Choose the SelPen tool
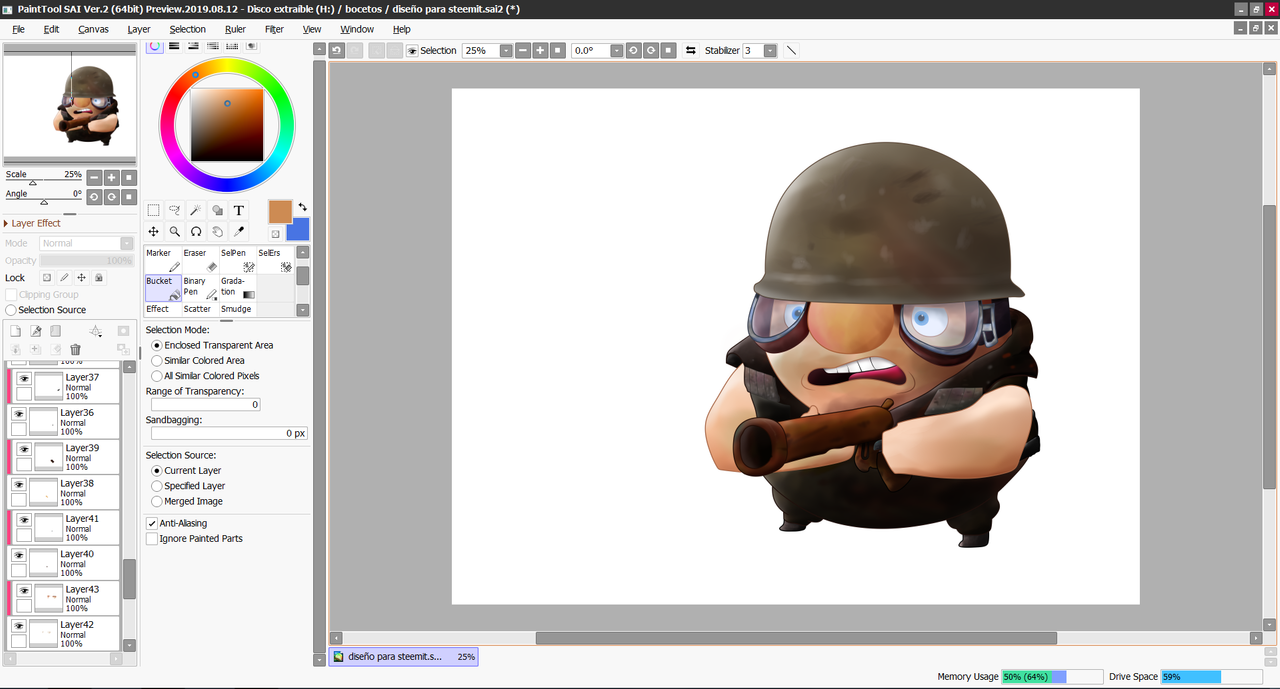1280x689 pixels. 238,260
